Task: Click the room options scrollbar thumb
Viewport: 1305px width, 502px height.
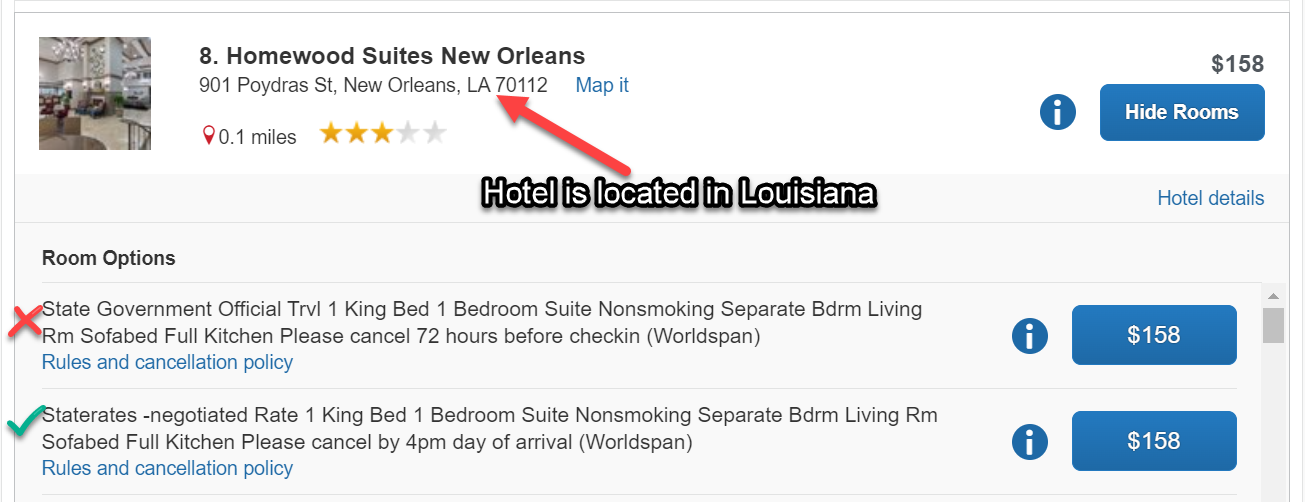Action: point(1272,326)
